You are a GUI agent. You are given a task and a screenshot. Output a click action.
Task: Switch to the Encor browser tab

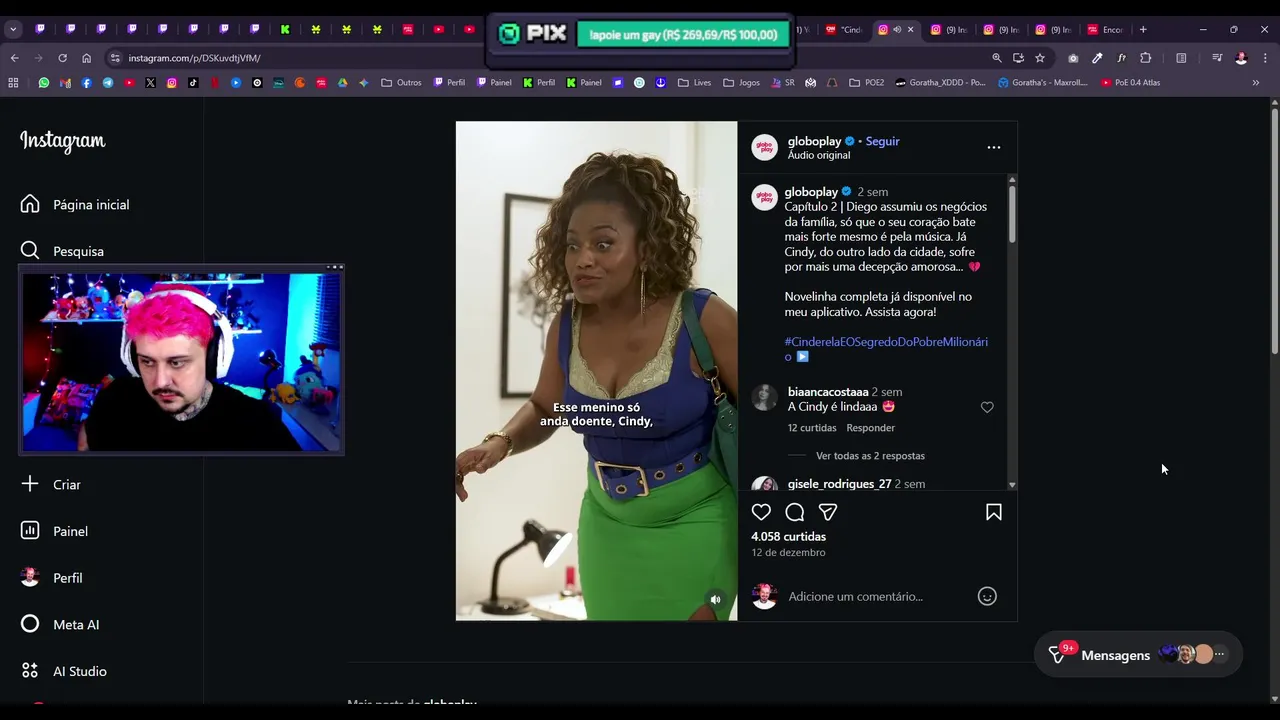tap(1104, 29)
